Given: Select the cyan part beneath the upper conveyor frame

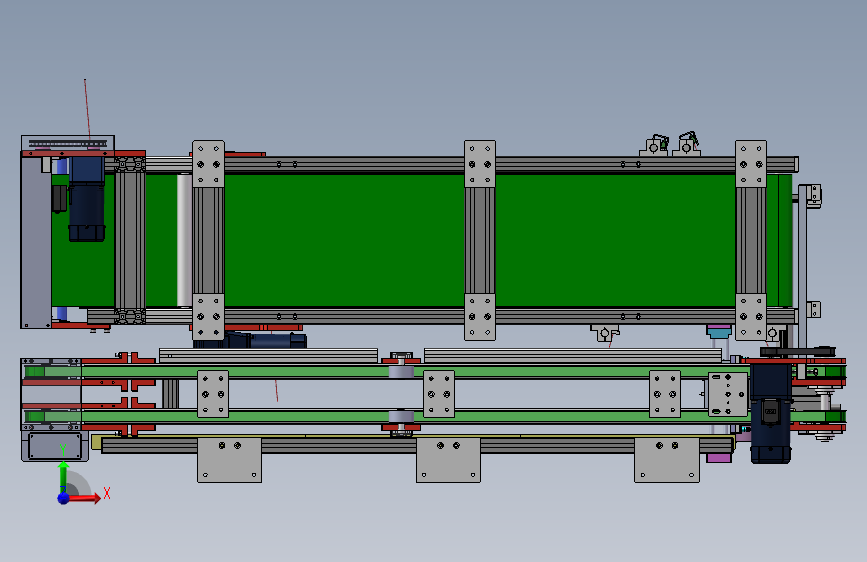Looking at the screenshot, I should 719,332.
